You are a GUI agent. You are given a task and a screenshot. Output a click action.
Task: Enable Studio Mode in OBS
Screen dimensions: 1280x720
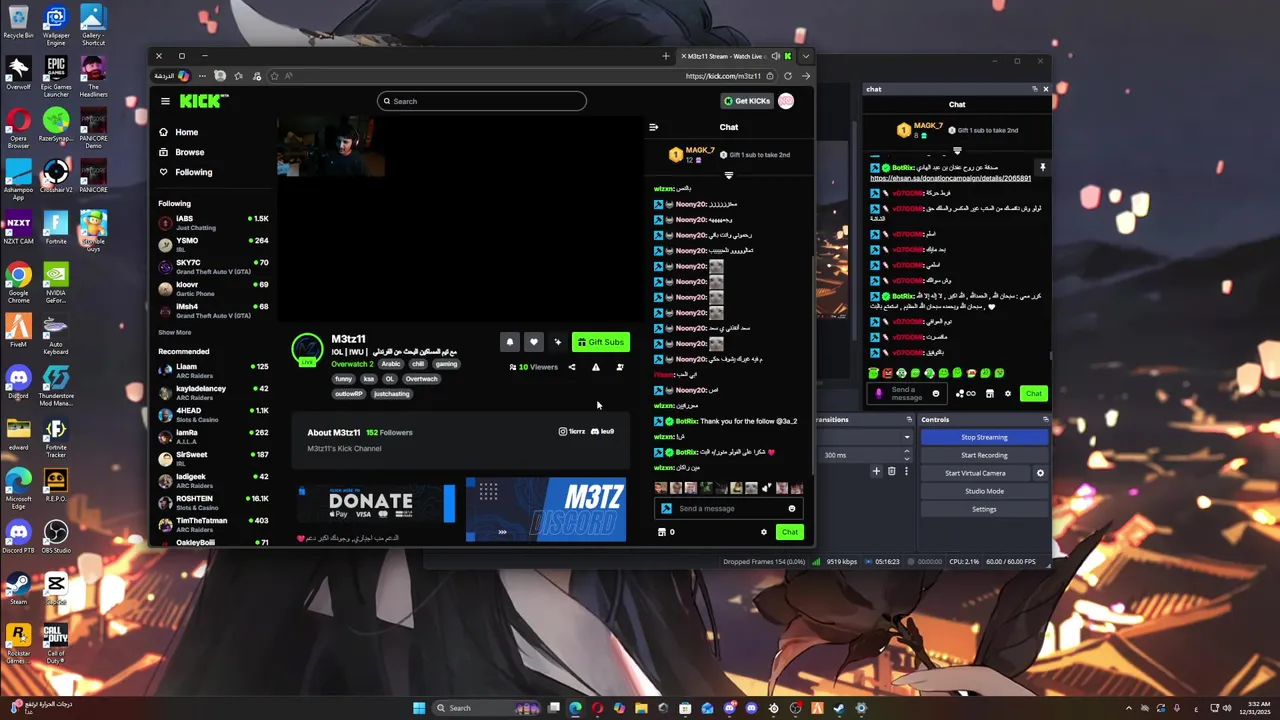tap(984, 491)
